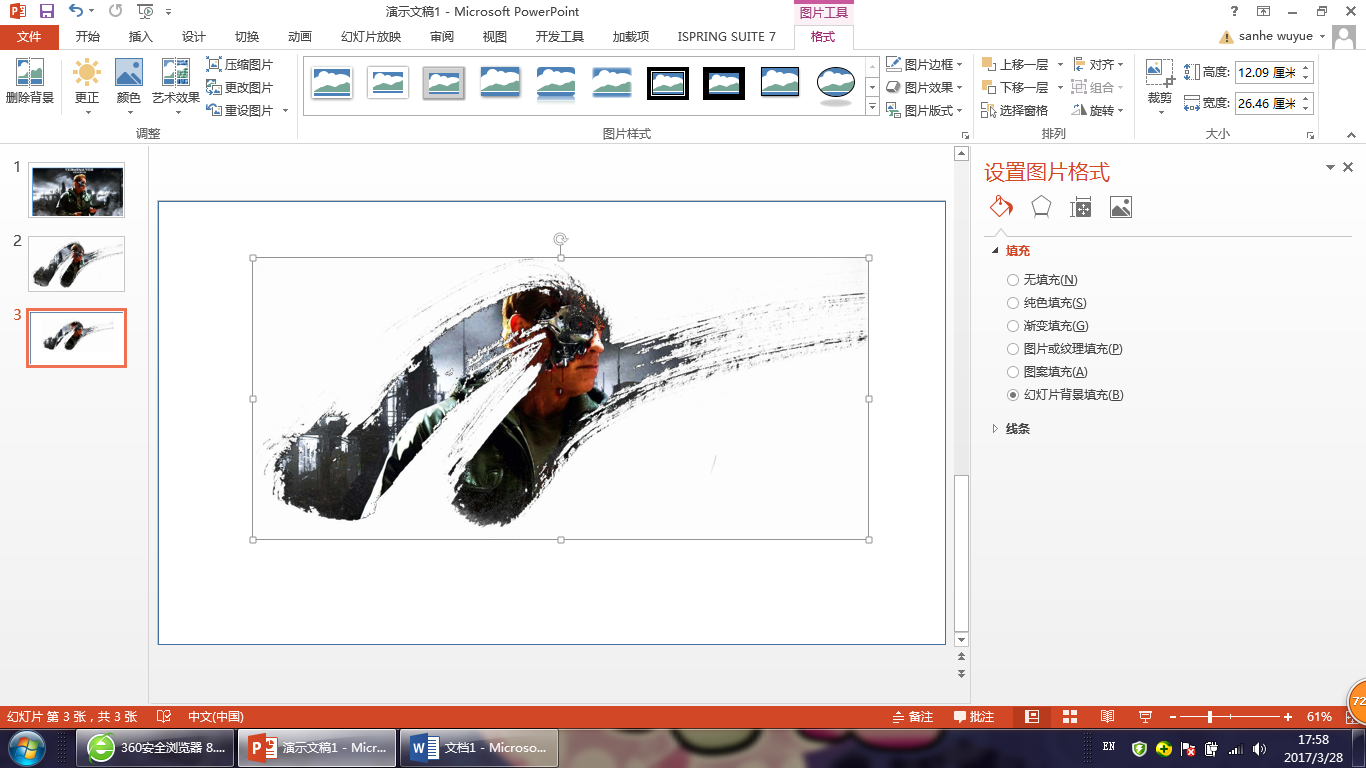Click language indicator 中文(中国)
1366x768 pixels.
click(216, 717)
